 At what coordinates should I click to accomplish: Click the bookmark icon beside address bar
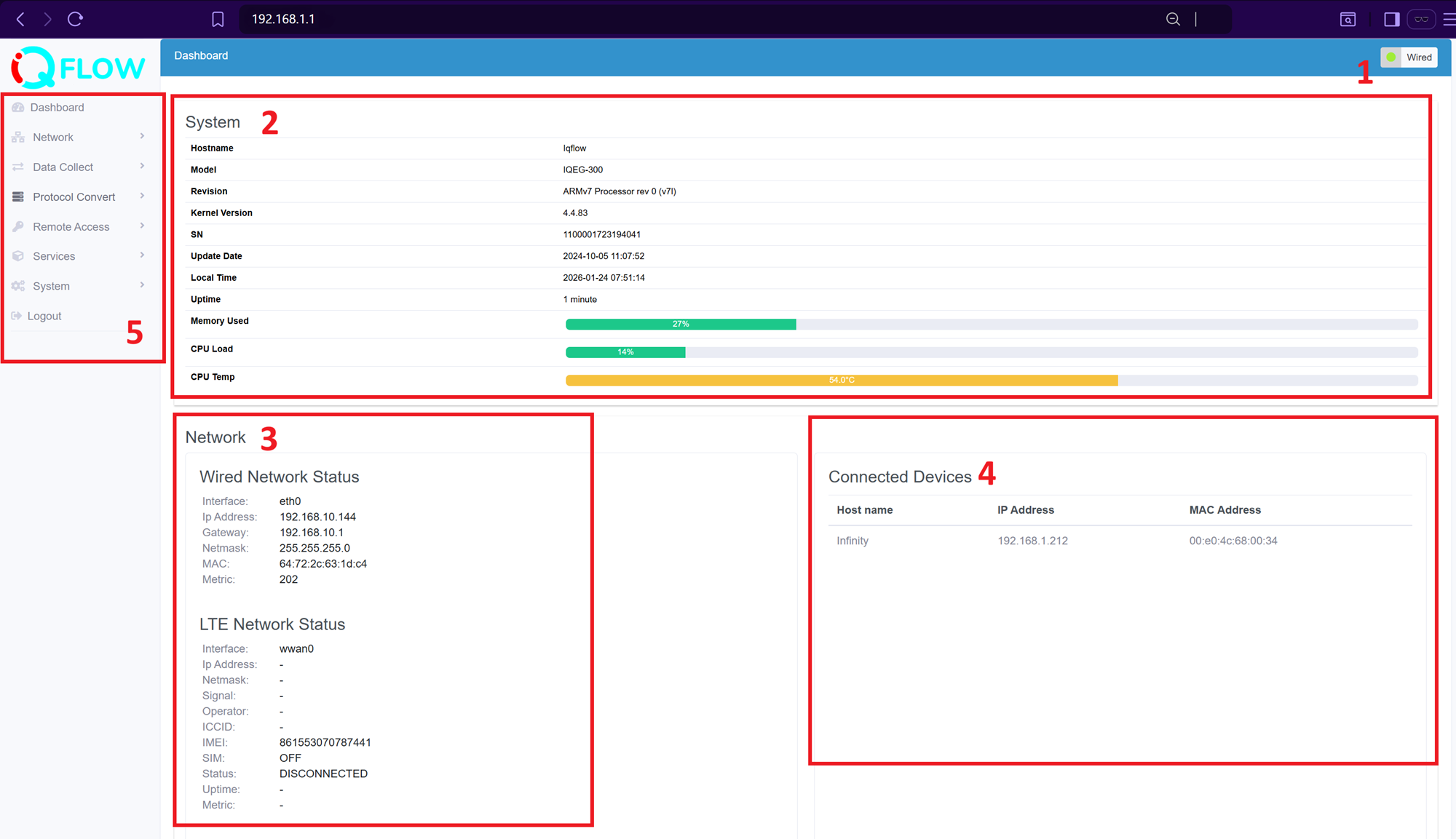point(218,20)
